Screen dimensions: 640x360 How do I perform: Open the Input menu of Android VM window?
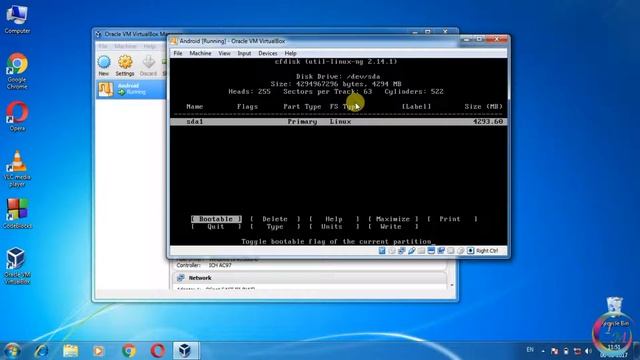[x=244, y=53]
